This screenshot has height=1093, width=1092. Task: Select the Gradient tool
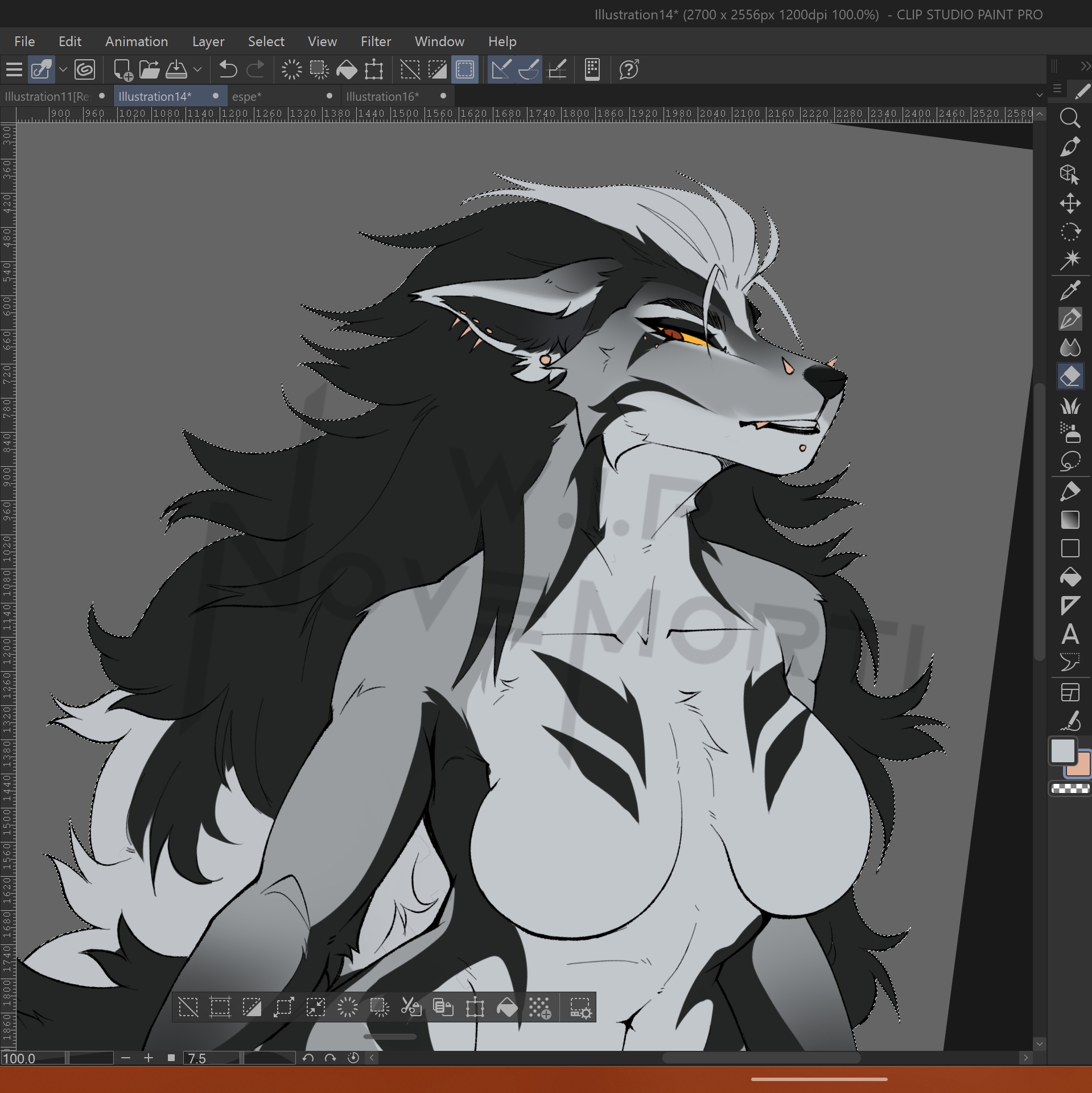point(1070,520)
